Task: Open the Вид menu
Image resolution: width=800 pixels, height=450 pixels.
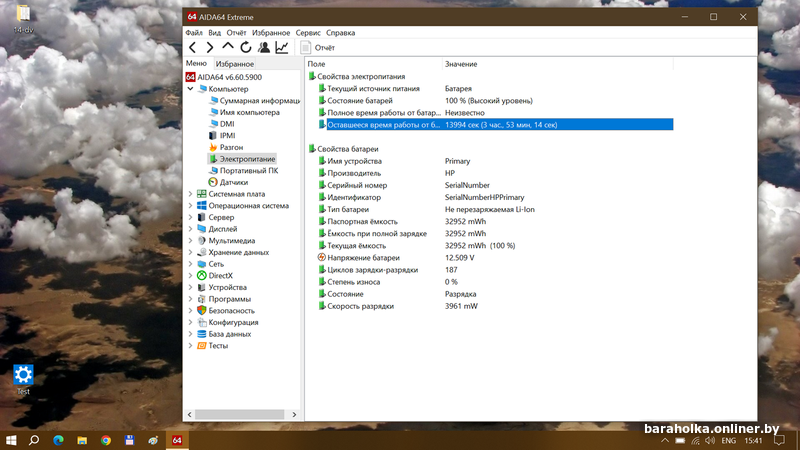Action: (215, 33)
